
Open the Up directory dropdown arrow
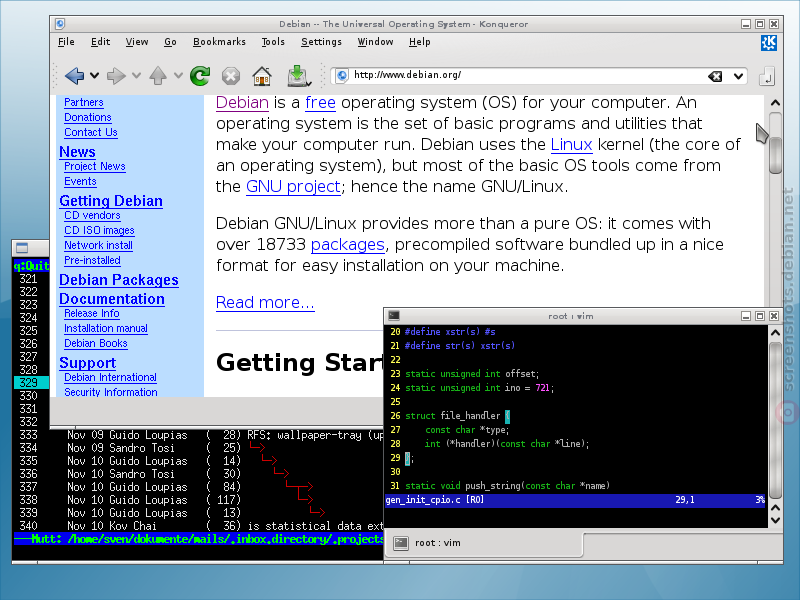[x=178, y=76]
